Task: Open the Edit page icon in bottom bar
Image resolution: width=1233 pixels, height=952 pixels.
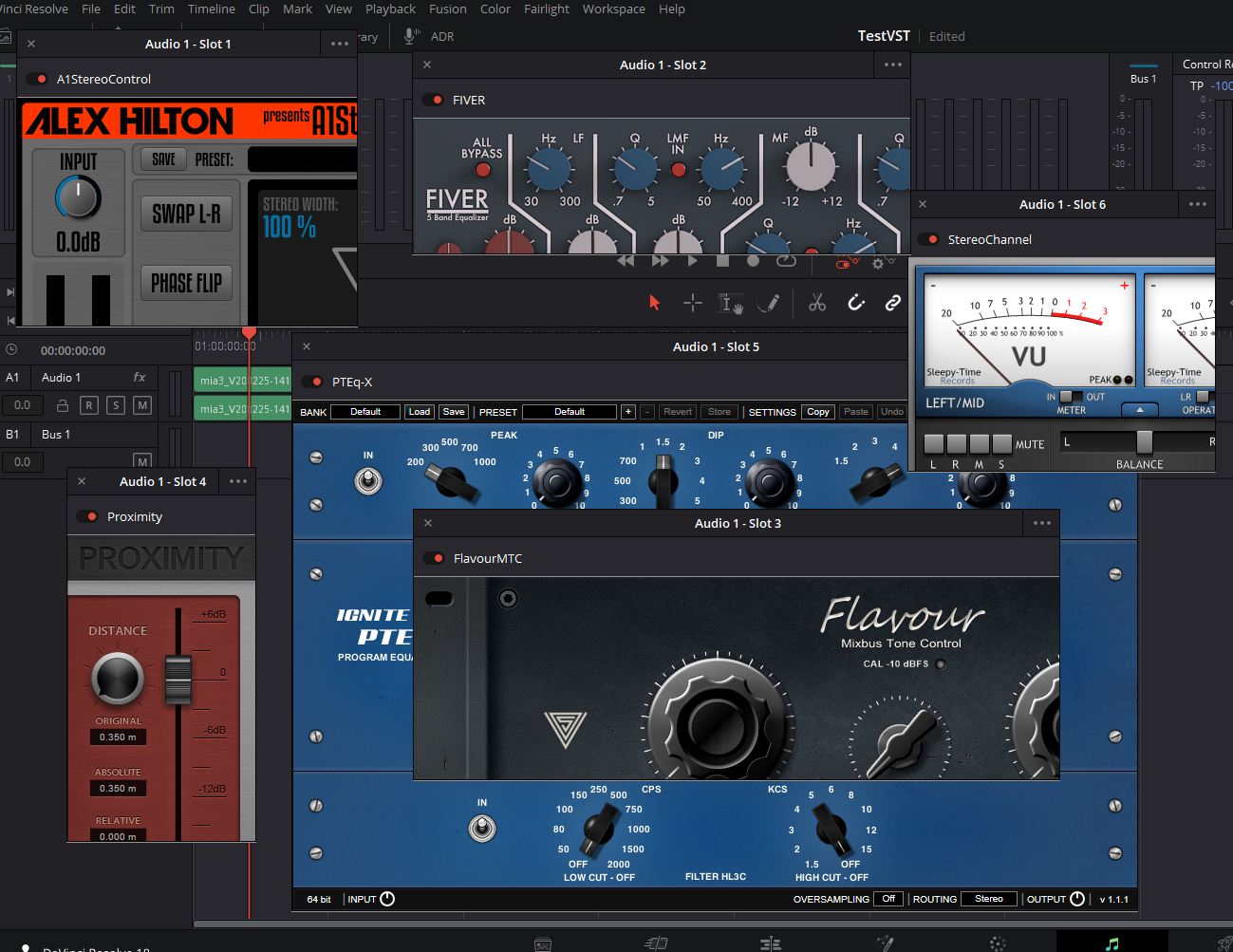Action: coord(771,943)
